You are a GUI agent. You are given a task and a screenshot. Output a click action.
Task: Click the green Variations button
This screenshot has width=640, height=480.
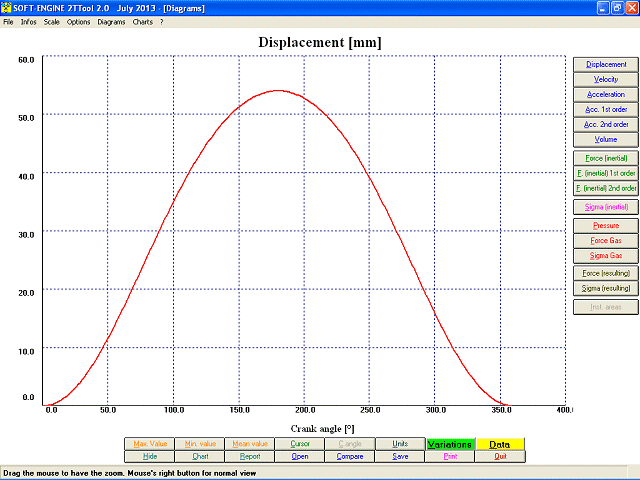[449, 444]
